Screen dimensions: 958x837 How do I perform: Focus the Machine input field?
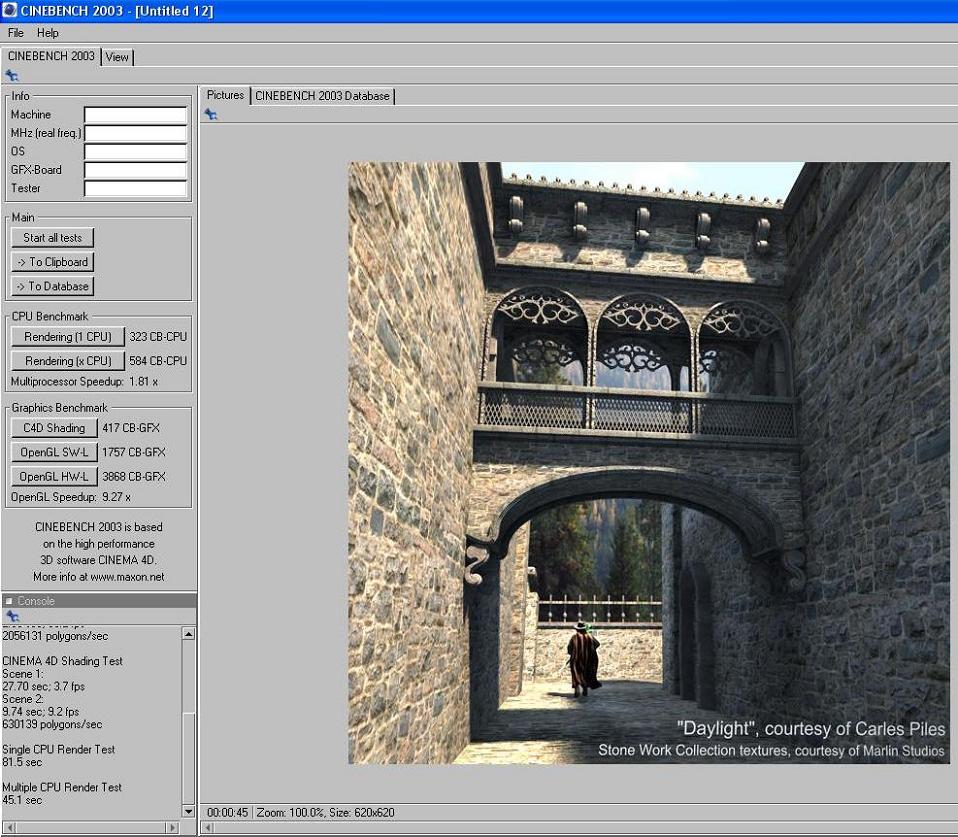pyautogui.click(x=135, y=115)
